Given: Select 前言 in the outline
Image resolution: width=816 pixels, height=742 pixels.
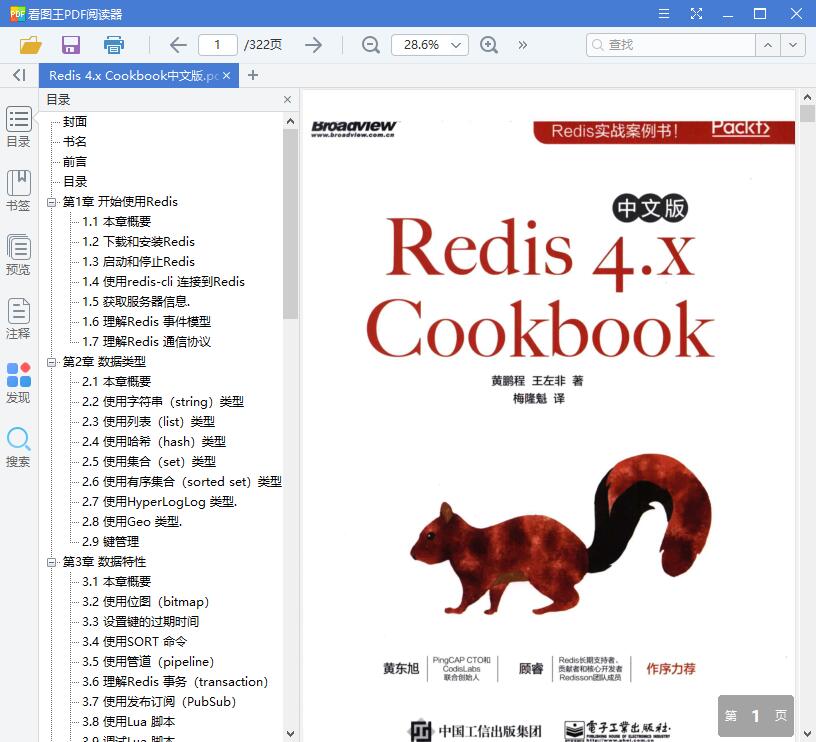Looking at the screenshot, I should tap(75, 162).
